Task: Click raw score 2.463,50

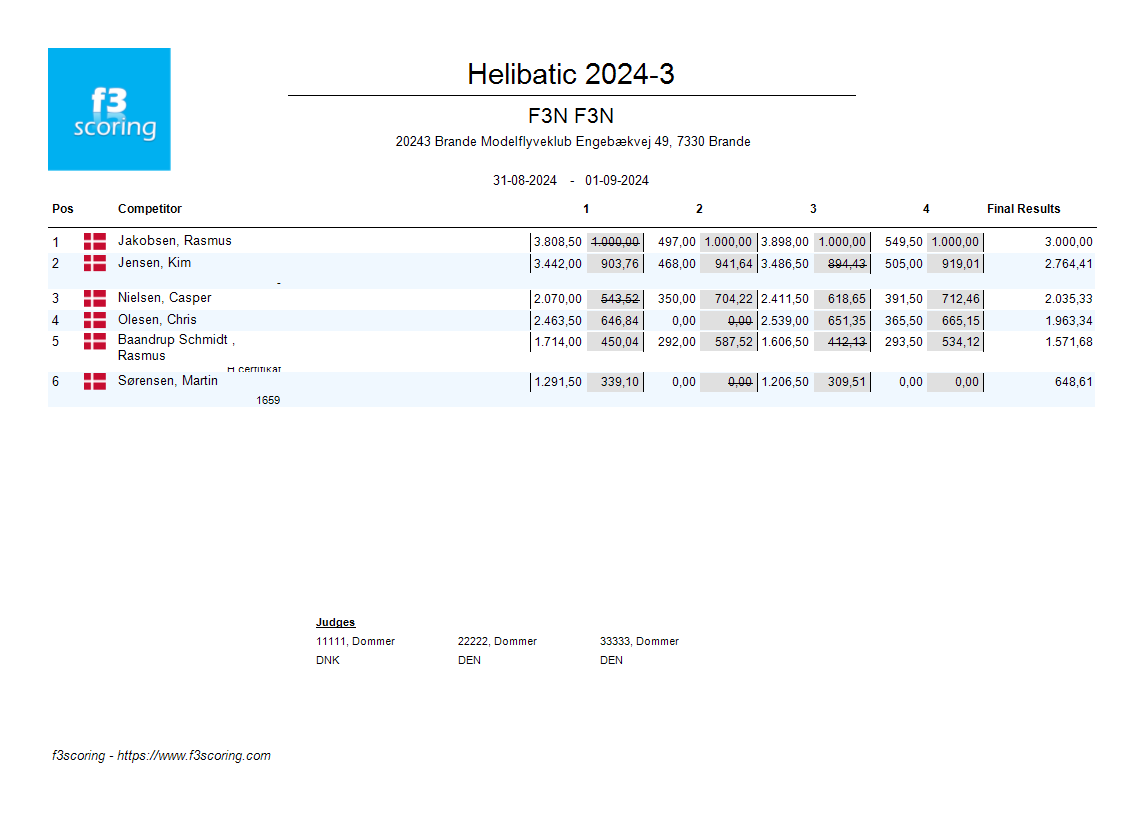Action: (558, 321)
